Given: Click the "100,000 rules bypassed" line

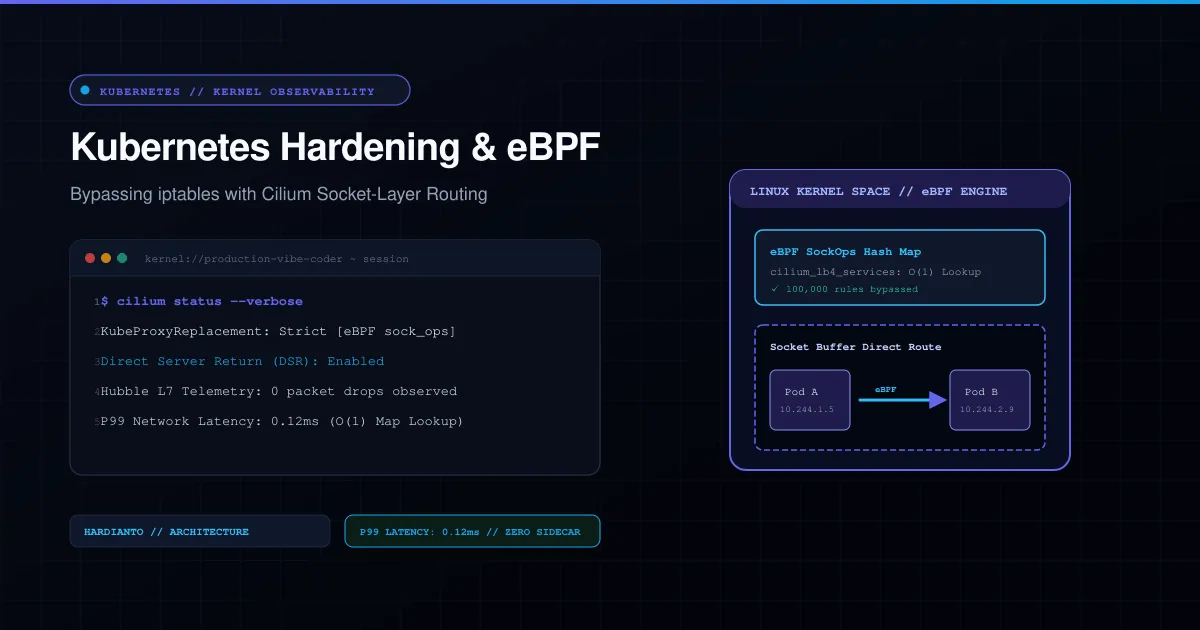Looking at the screenshot, I should [x=844, y=289].
